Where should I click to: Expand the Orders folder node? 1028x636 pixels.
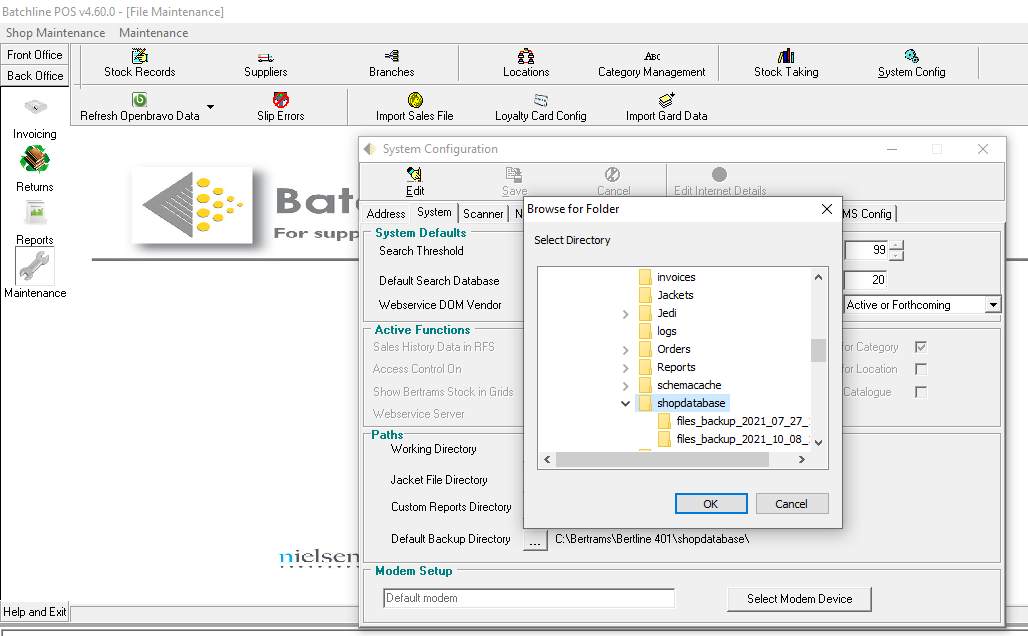tap(625, 350)
